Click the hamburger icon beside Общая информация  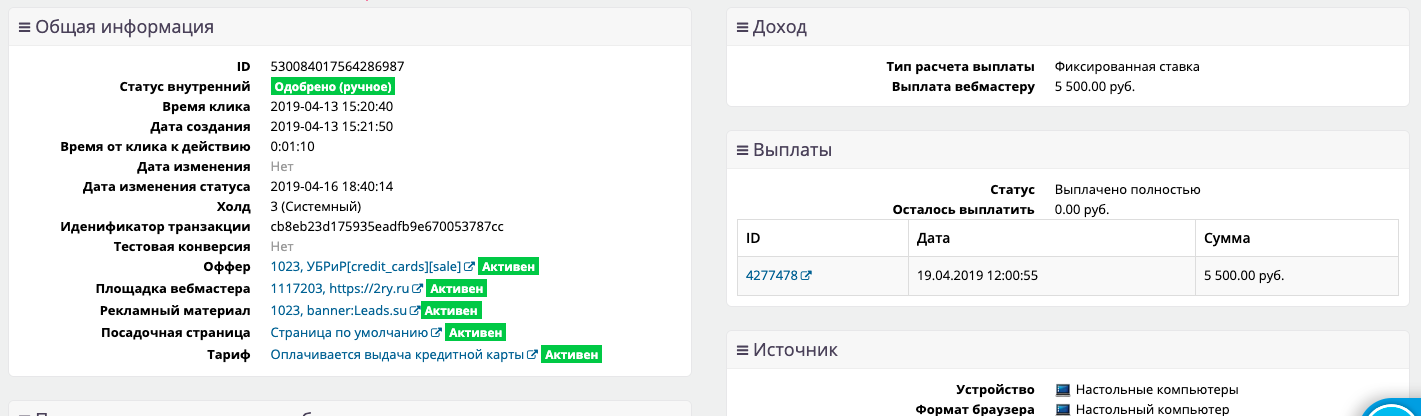click(25, 27)
